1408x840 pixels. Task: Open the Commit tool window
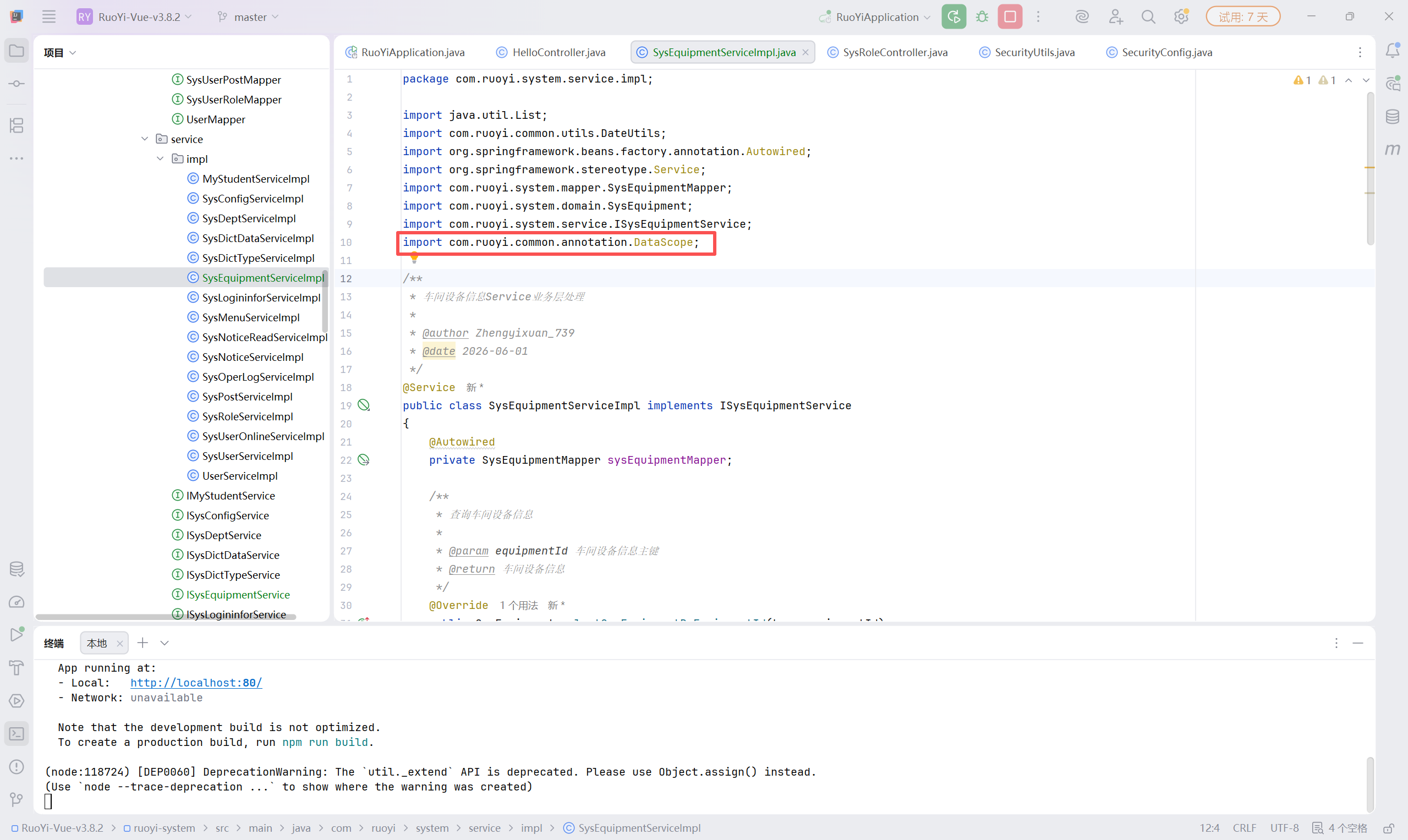coord(17,84)
